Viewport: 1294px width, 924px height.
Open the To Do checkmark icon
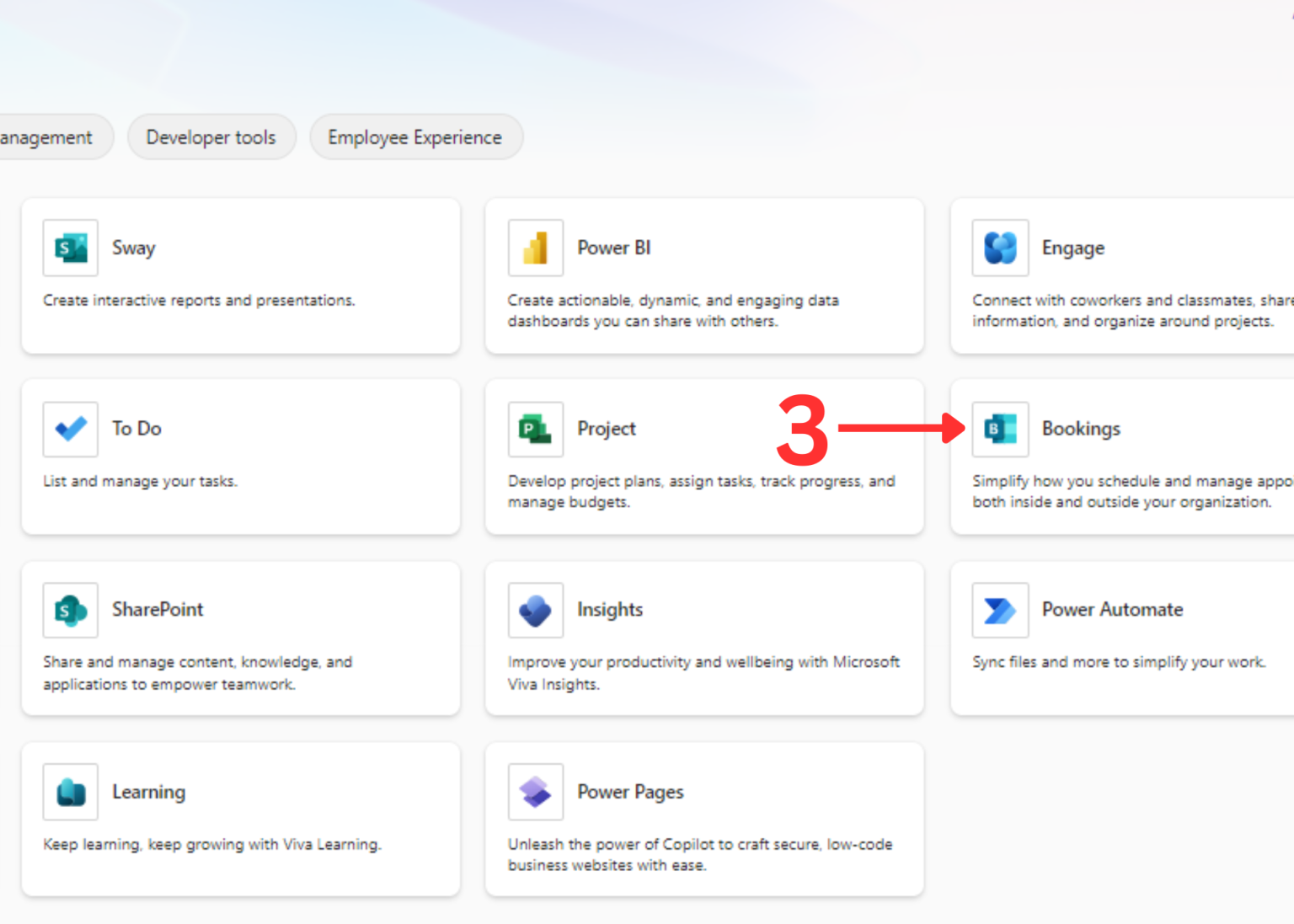tap(70, 429)
